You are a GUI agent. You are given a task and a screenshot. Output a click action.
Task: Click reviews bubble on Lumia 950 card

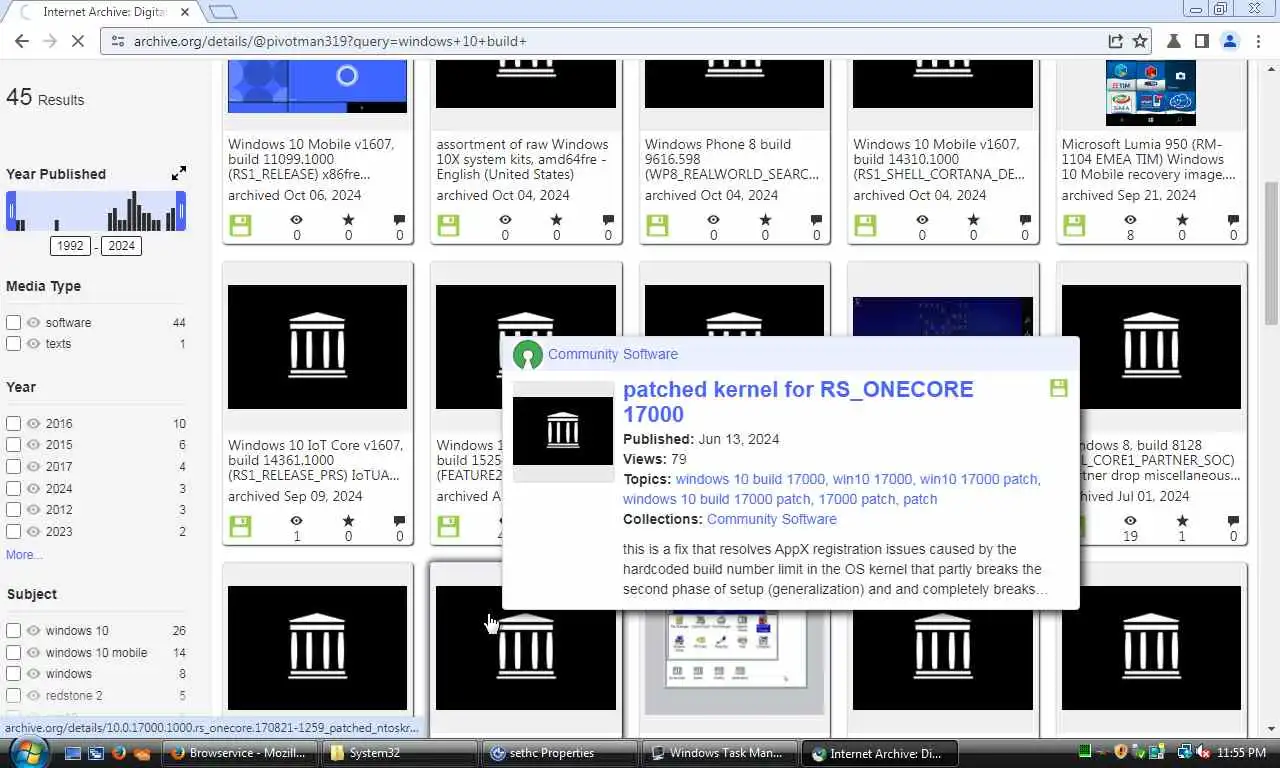pos(1233,220)
